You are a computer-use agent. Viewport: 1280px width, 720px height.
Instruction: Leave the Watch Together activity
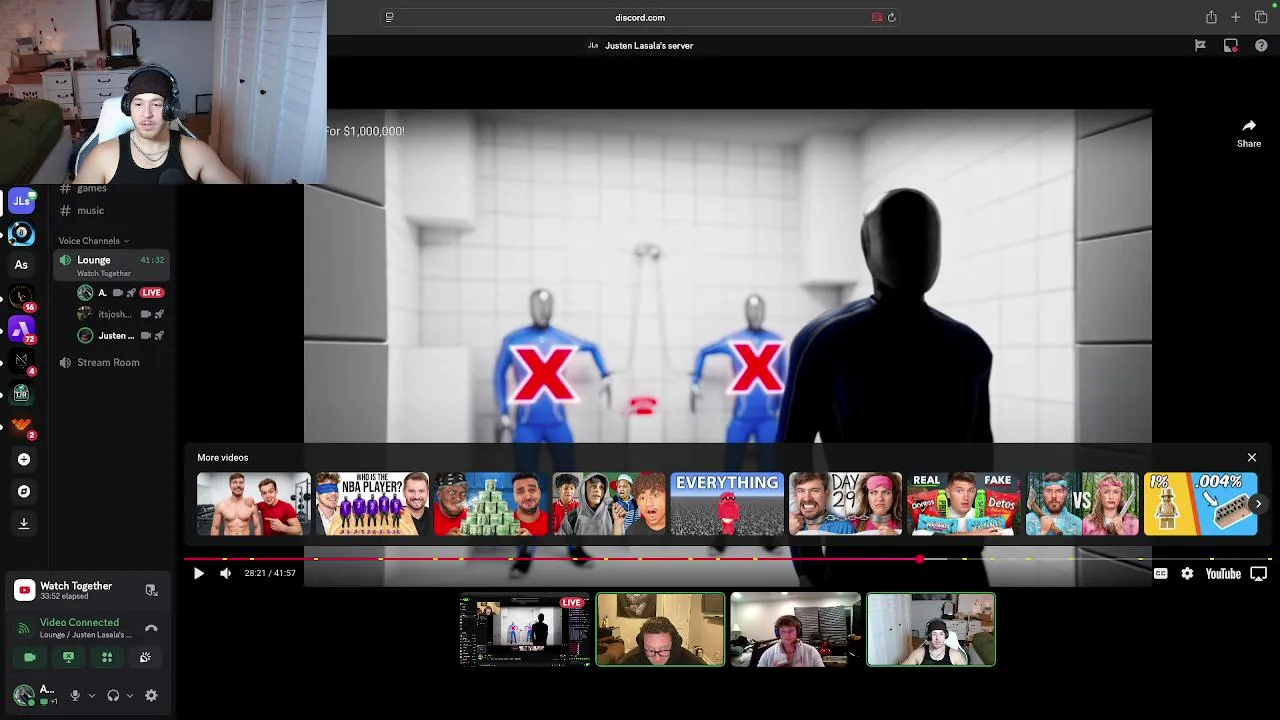151,590
